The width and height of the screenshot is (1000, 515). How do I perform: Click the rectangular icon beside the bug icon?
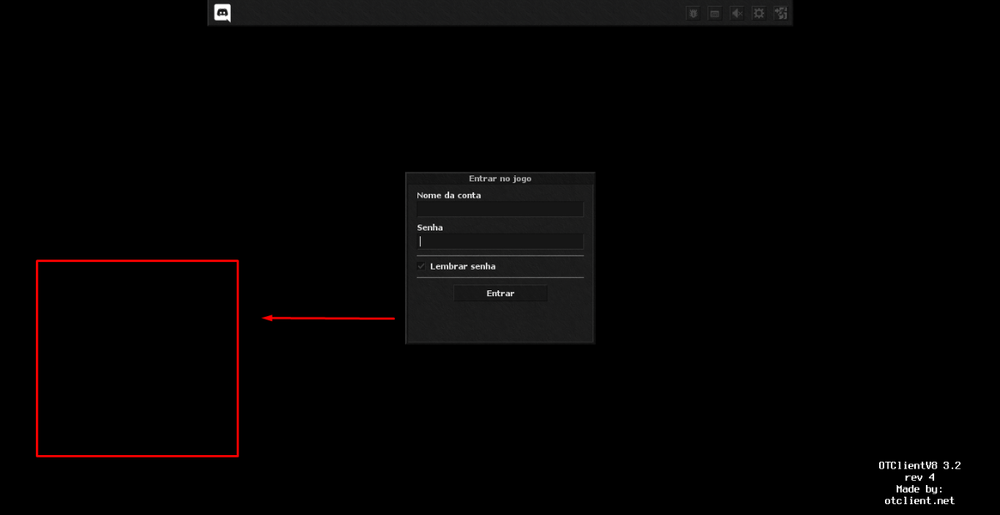point(715,13)
